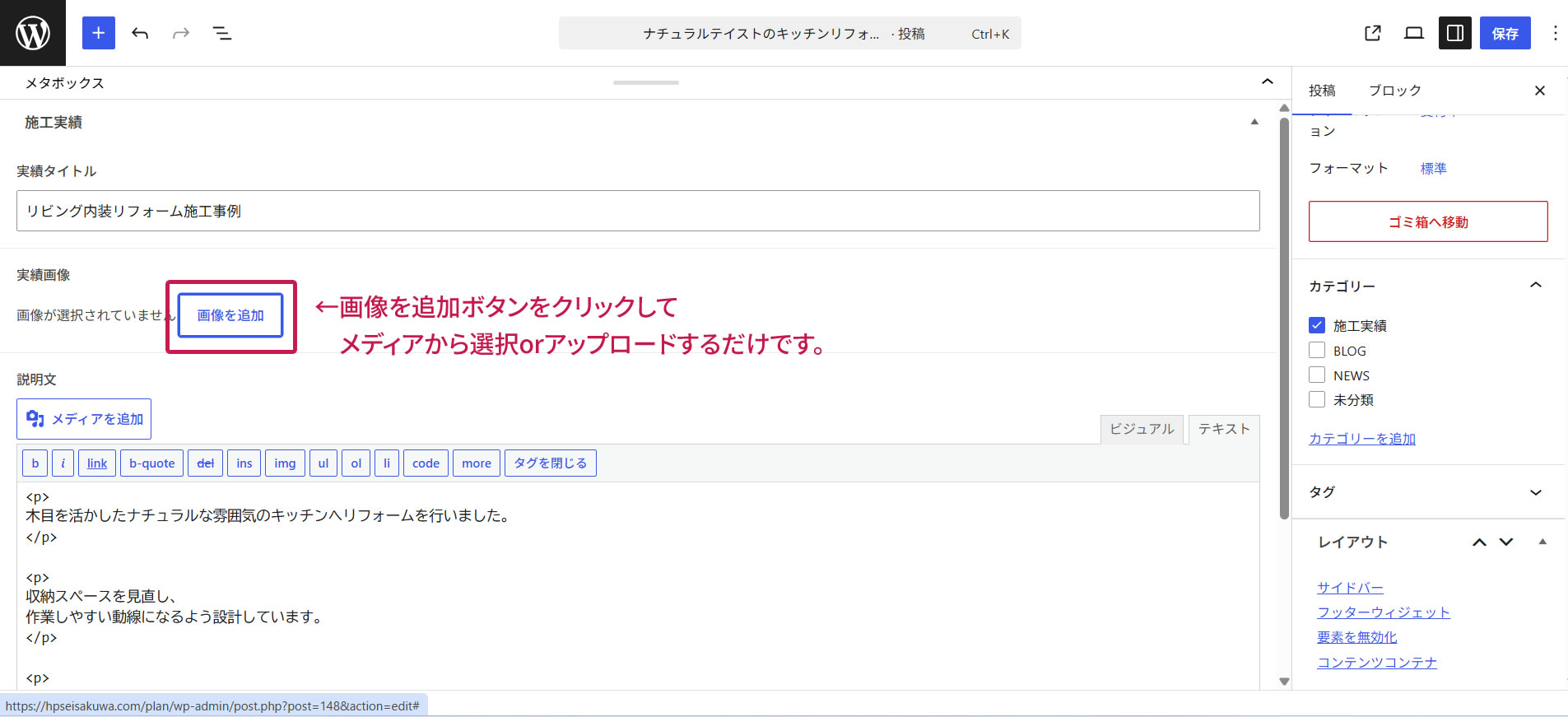
Task: Check the NEWS category
Action: pyautogui.click(x=1317, y=375)
